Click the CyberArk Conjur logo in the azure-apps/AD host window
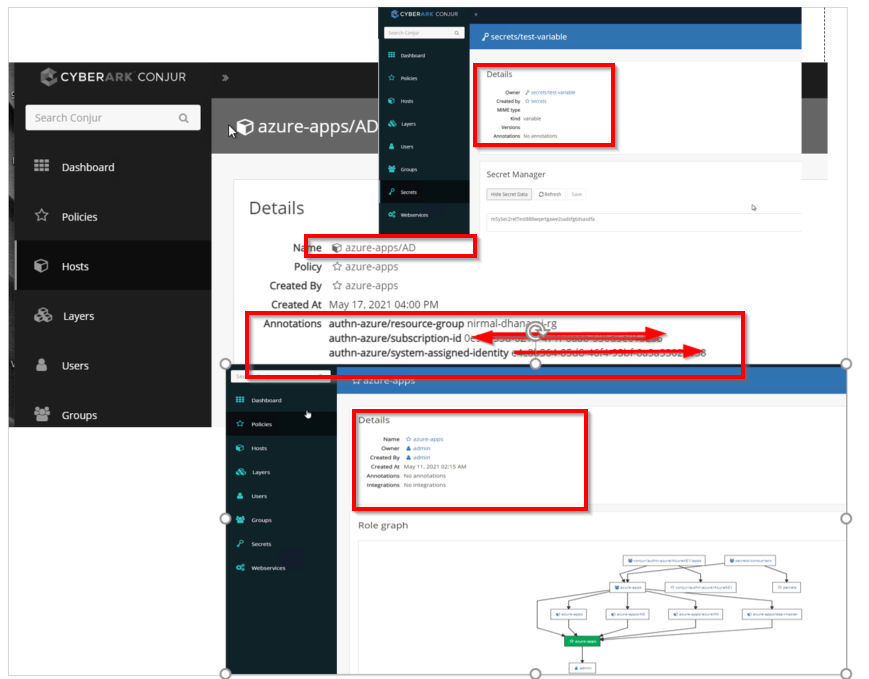The image size is (869, 679). pos(114,76)
